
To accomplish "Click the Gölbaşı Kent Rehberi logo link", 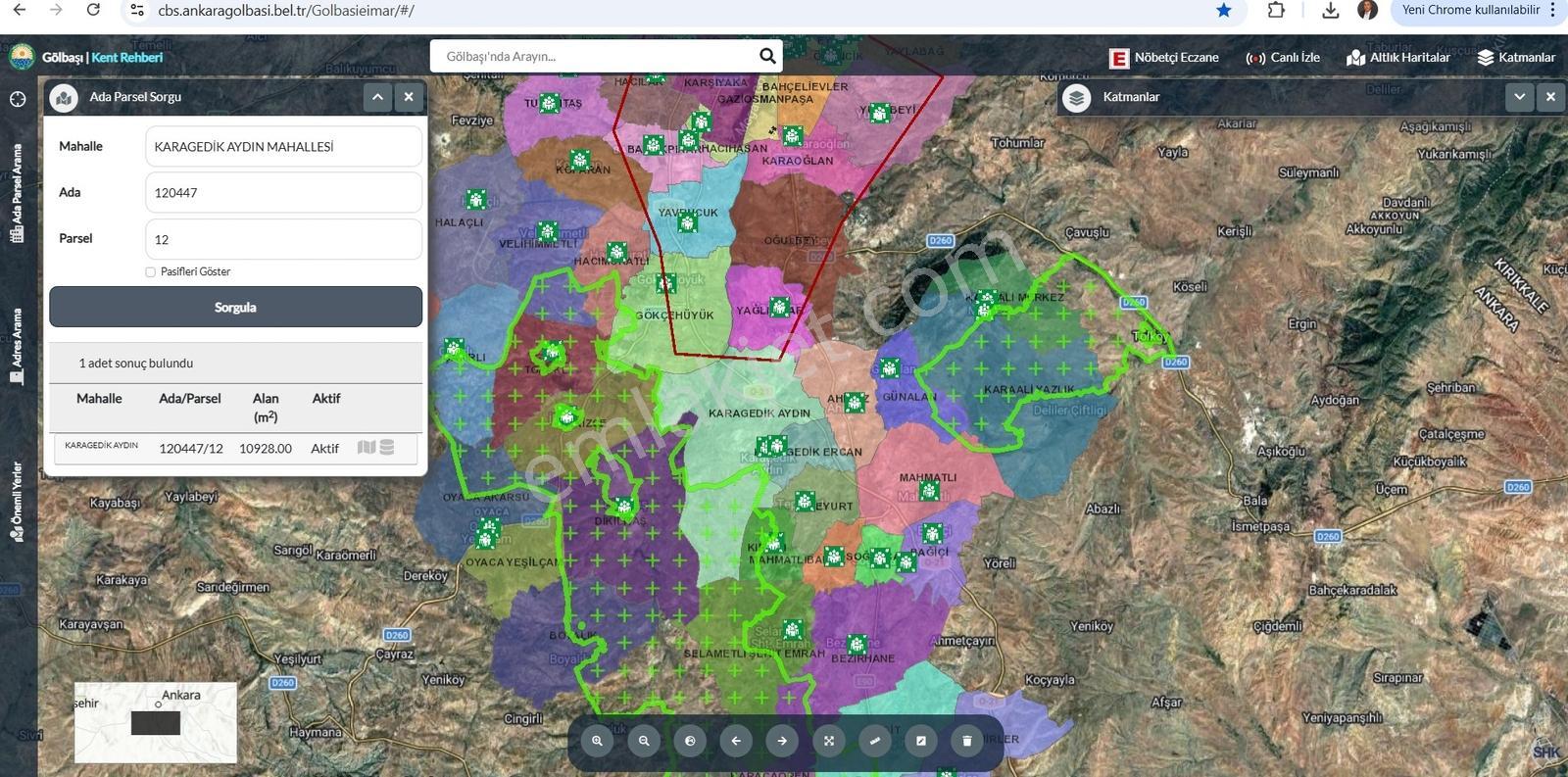I will coord(86,57).
